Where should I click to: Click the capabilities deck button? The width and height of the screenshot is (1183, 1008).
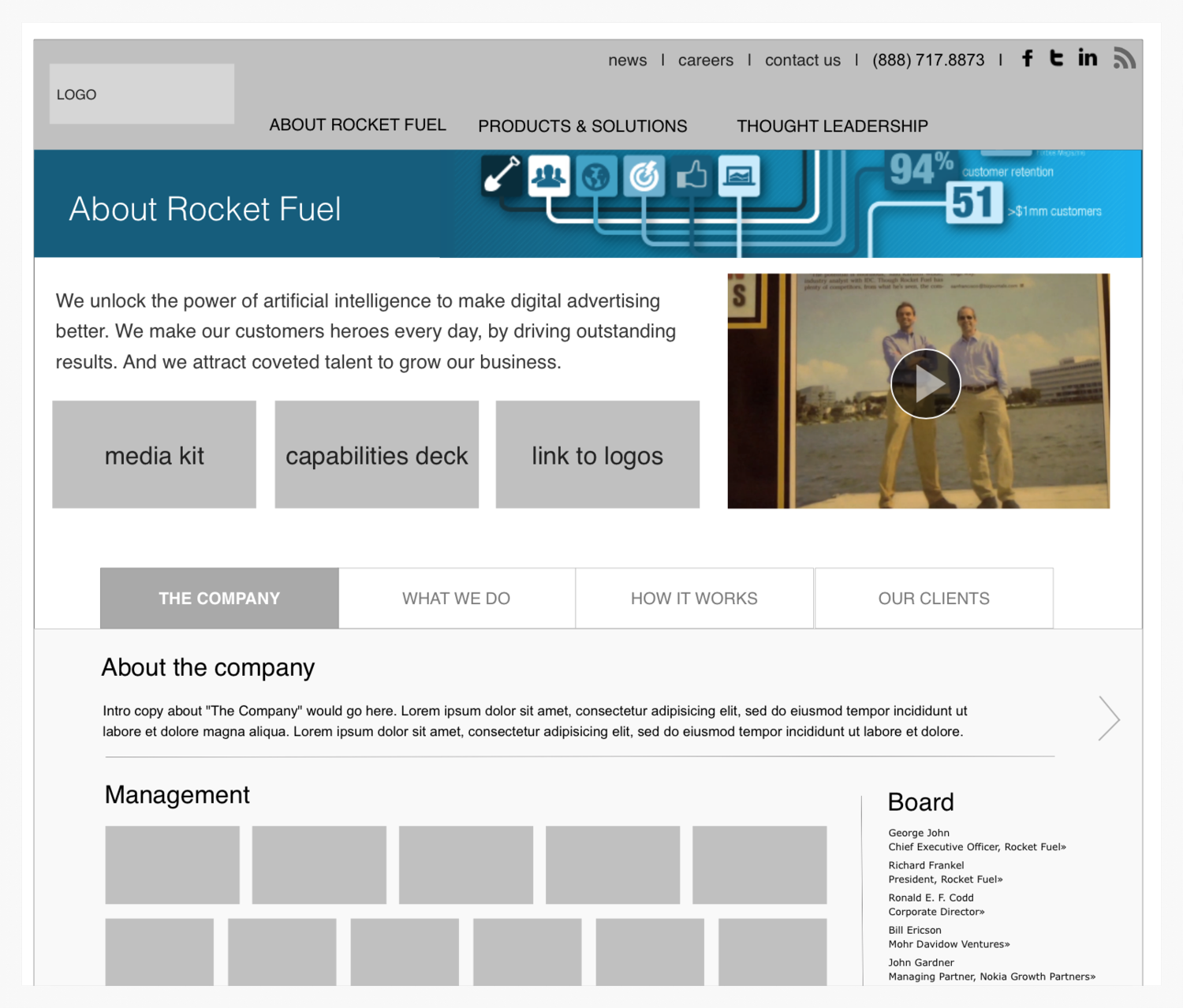pos(377,454)
